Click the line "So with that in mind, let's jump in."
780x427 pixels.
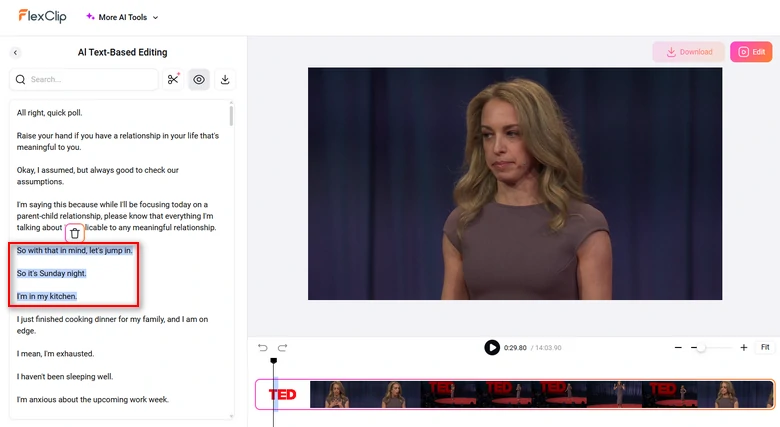[75, 250]
